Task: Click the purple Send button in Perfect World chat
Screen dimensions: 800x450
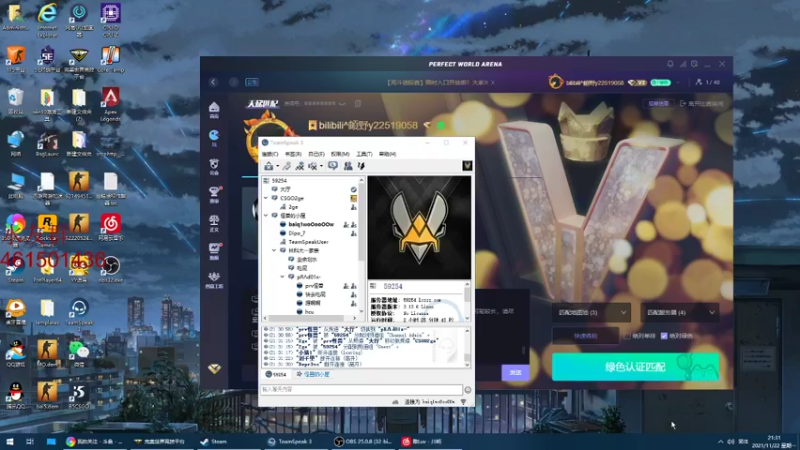Action: click(x=515, y=372)
